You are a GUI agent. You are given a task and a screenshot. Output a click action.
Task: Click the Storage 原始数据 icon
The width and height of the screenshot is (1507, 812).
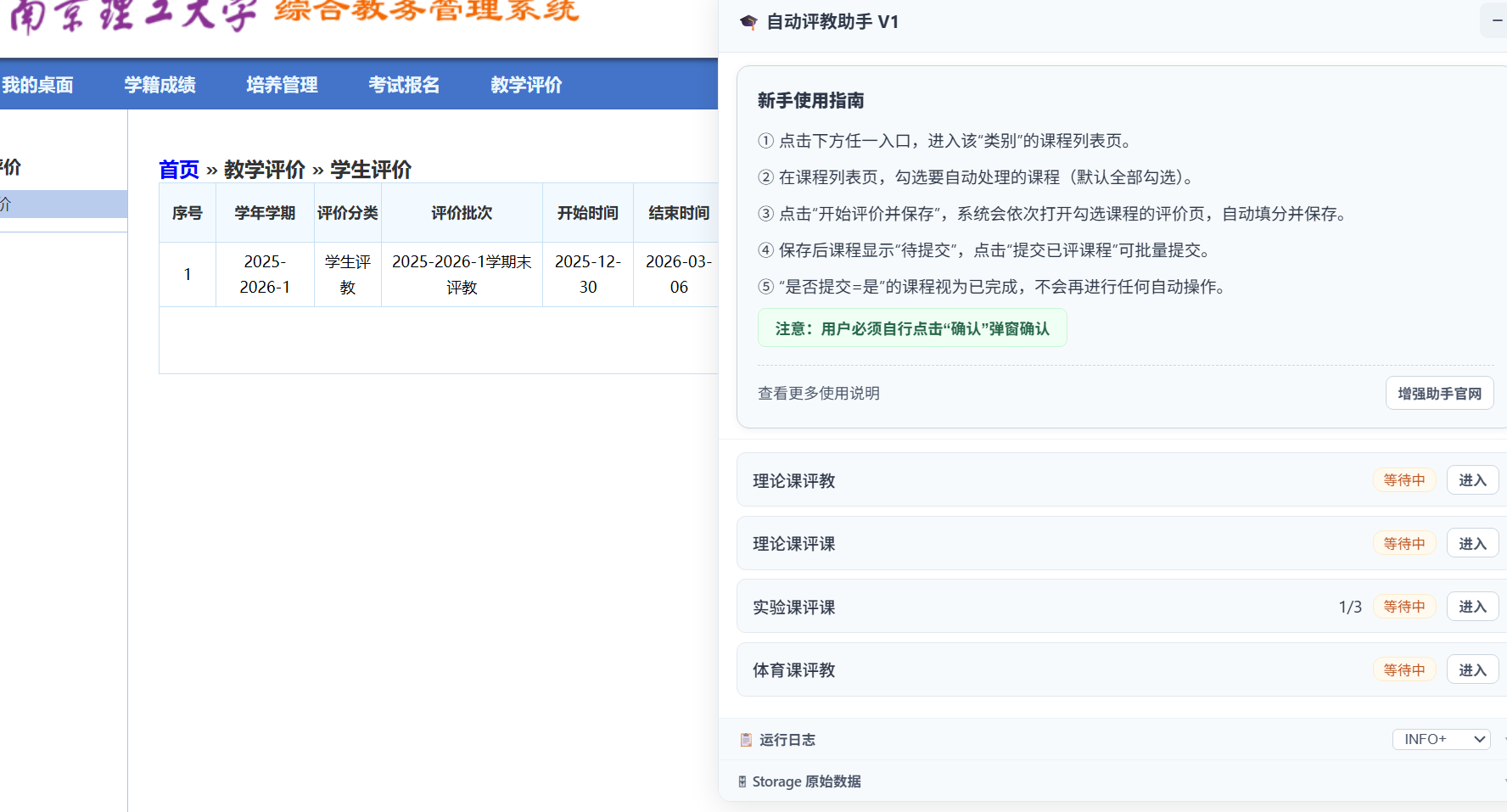click(x=742, y=781)
